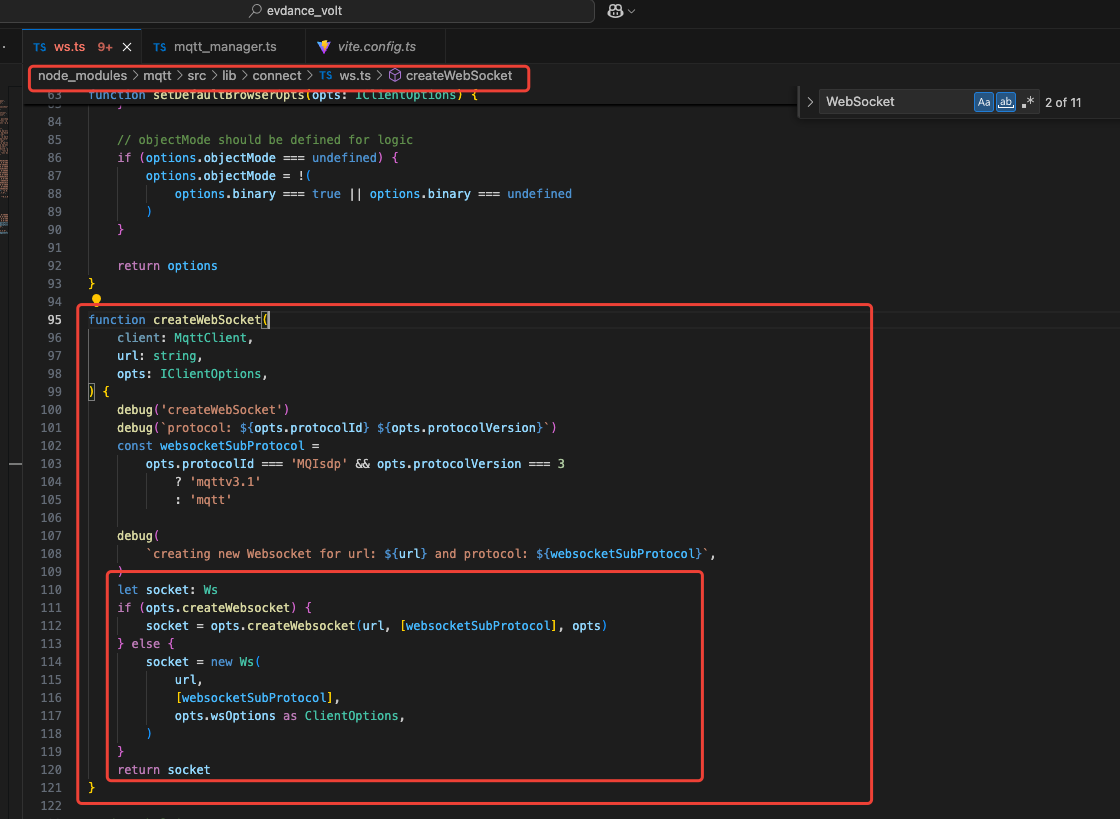The width and height of the screenshot is (1120, 819).
Task: Open the Copilot icon in title bar
Action: click(x=615, y=11)
